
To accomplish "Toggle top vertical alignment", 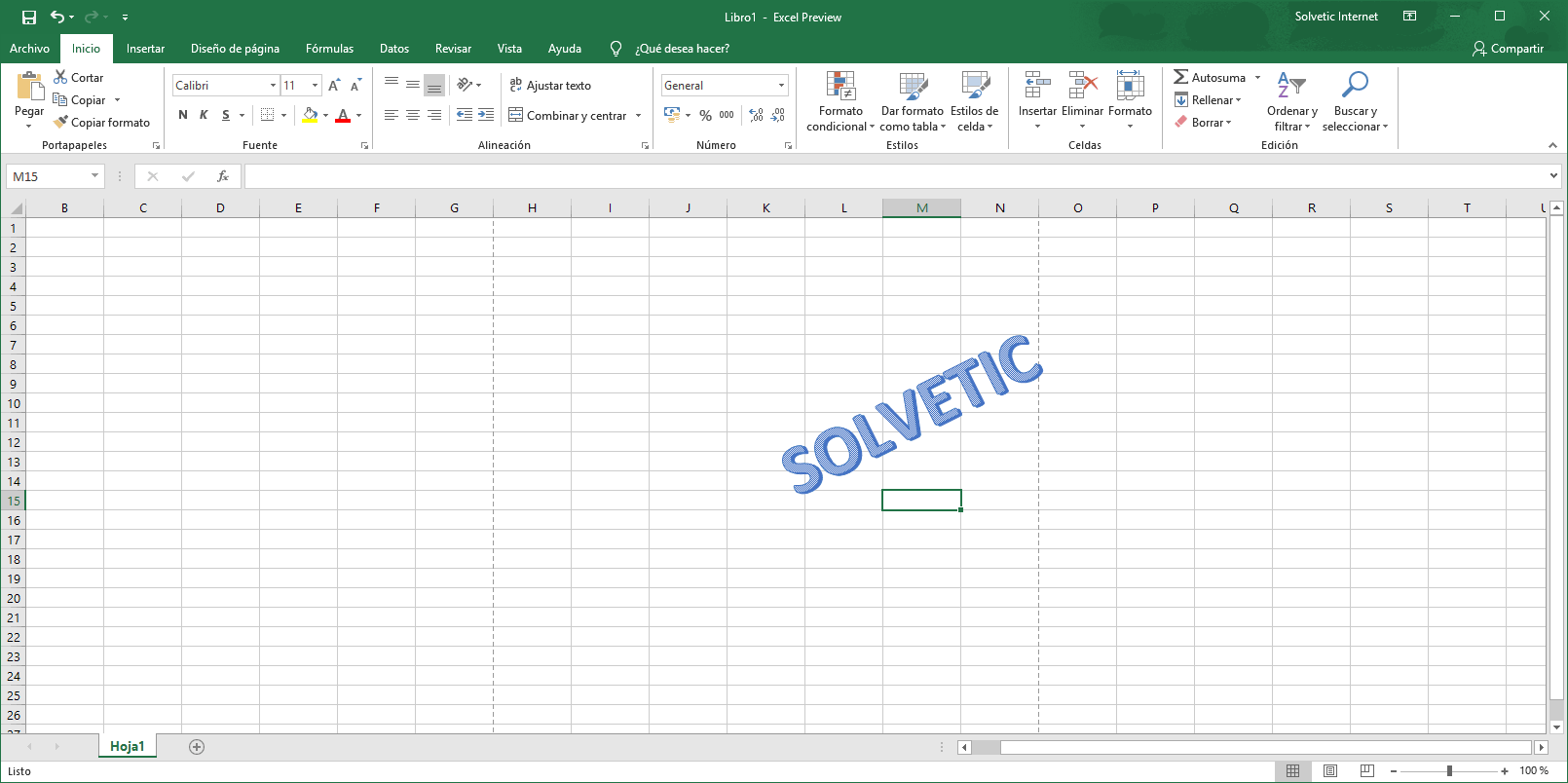I will click(x=392, y=85).
